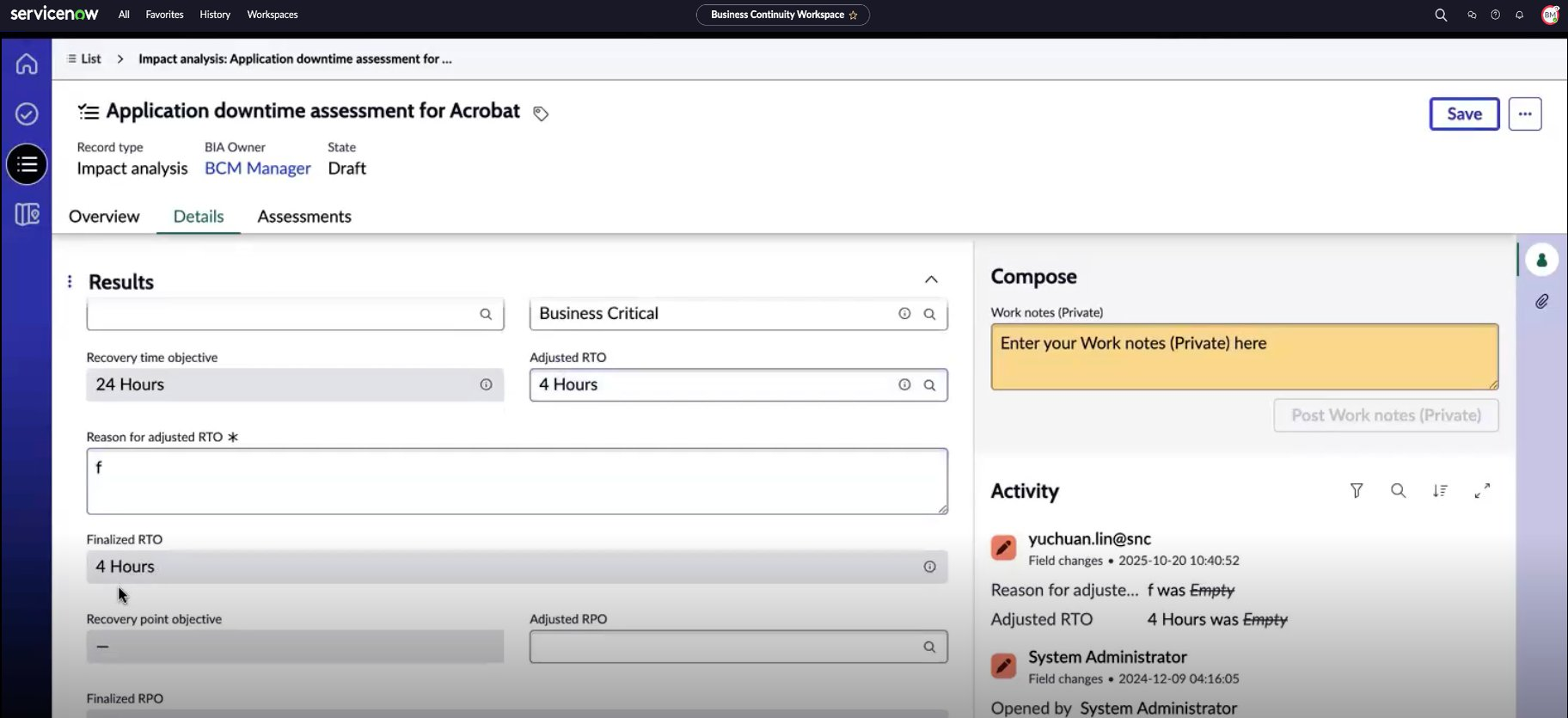Open the BCM Manager owner link
Image resolution: width=1568 pixels, height=718 pixels.
[x=258, y=169]
